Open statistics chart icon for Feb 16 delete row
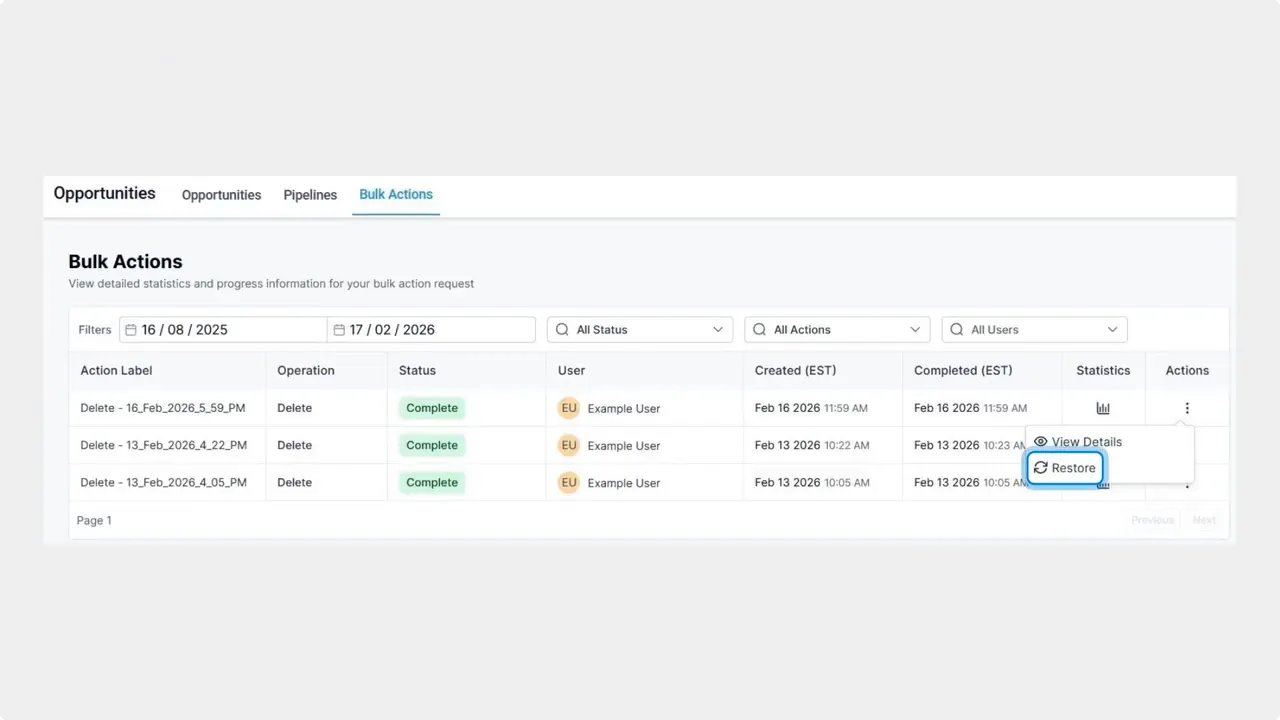This screenshot has height=720, width=1280. coord(1103,408)
